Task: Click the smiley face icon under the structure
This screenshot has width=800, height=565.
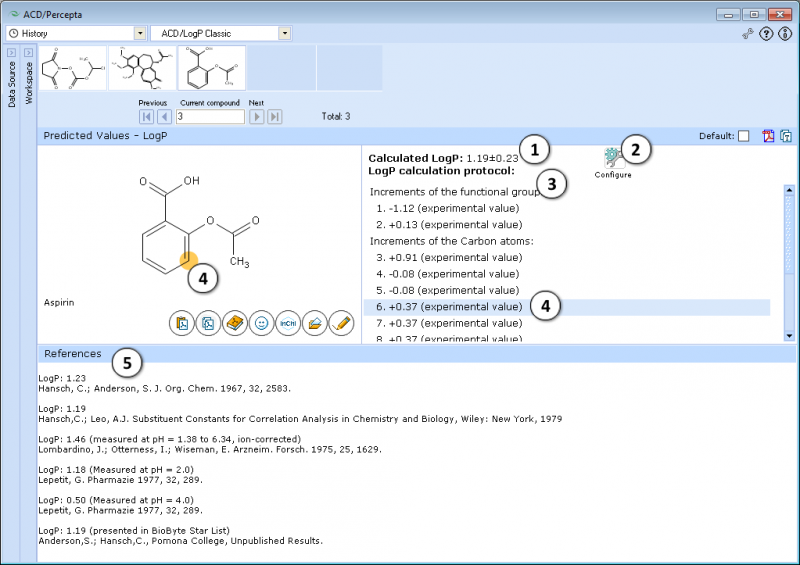Action: pos(261,323)
